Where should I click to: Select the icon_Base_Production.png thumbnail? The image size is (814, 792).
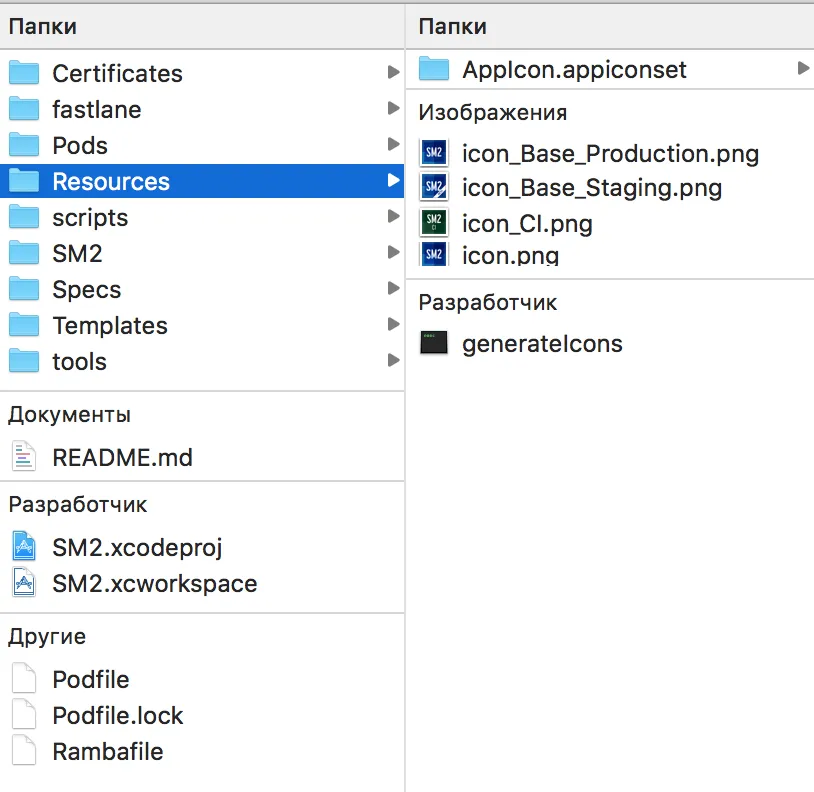[x=434, y=153]
